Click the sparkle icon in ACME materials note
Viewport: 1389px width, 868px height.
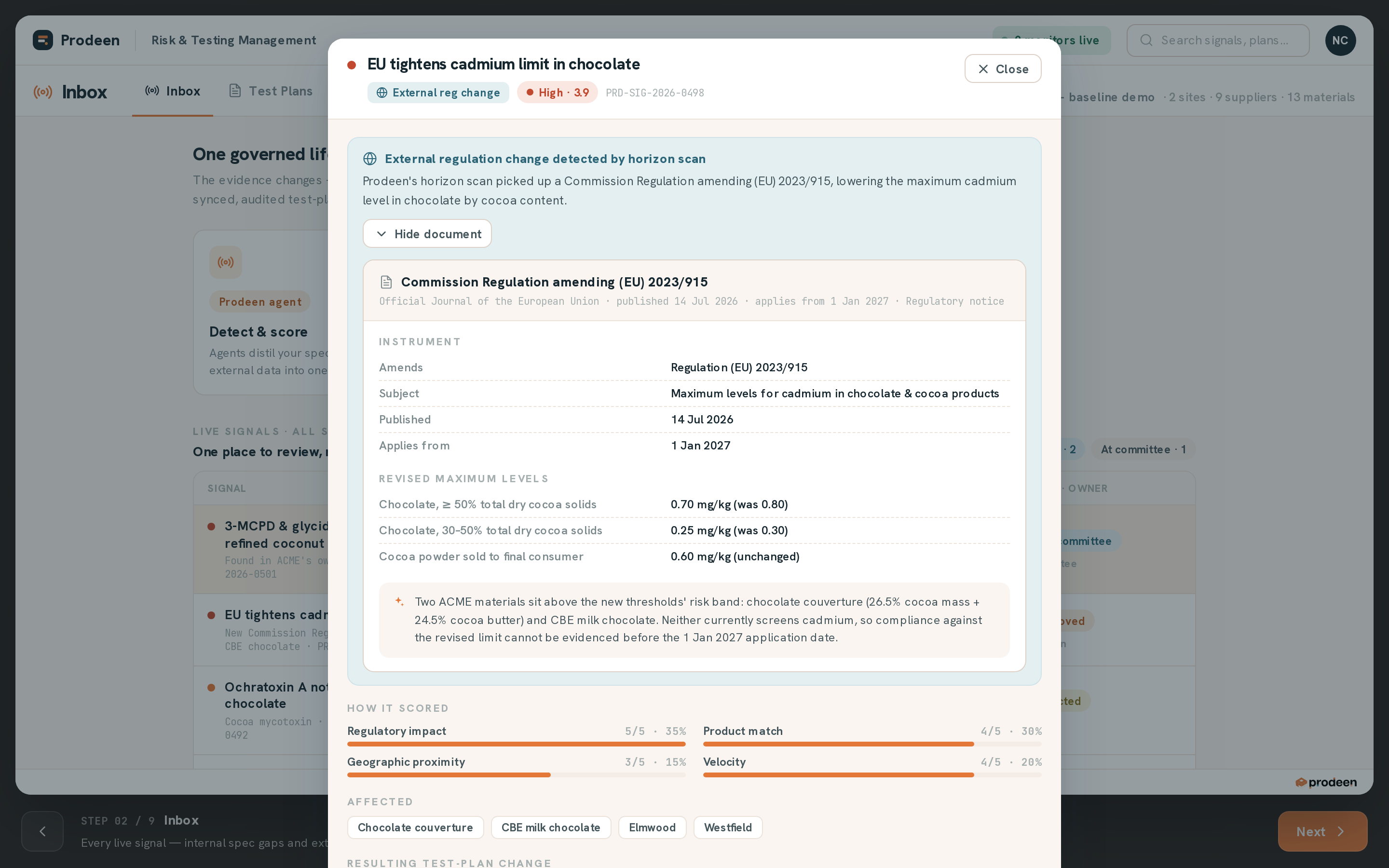399,601
